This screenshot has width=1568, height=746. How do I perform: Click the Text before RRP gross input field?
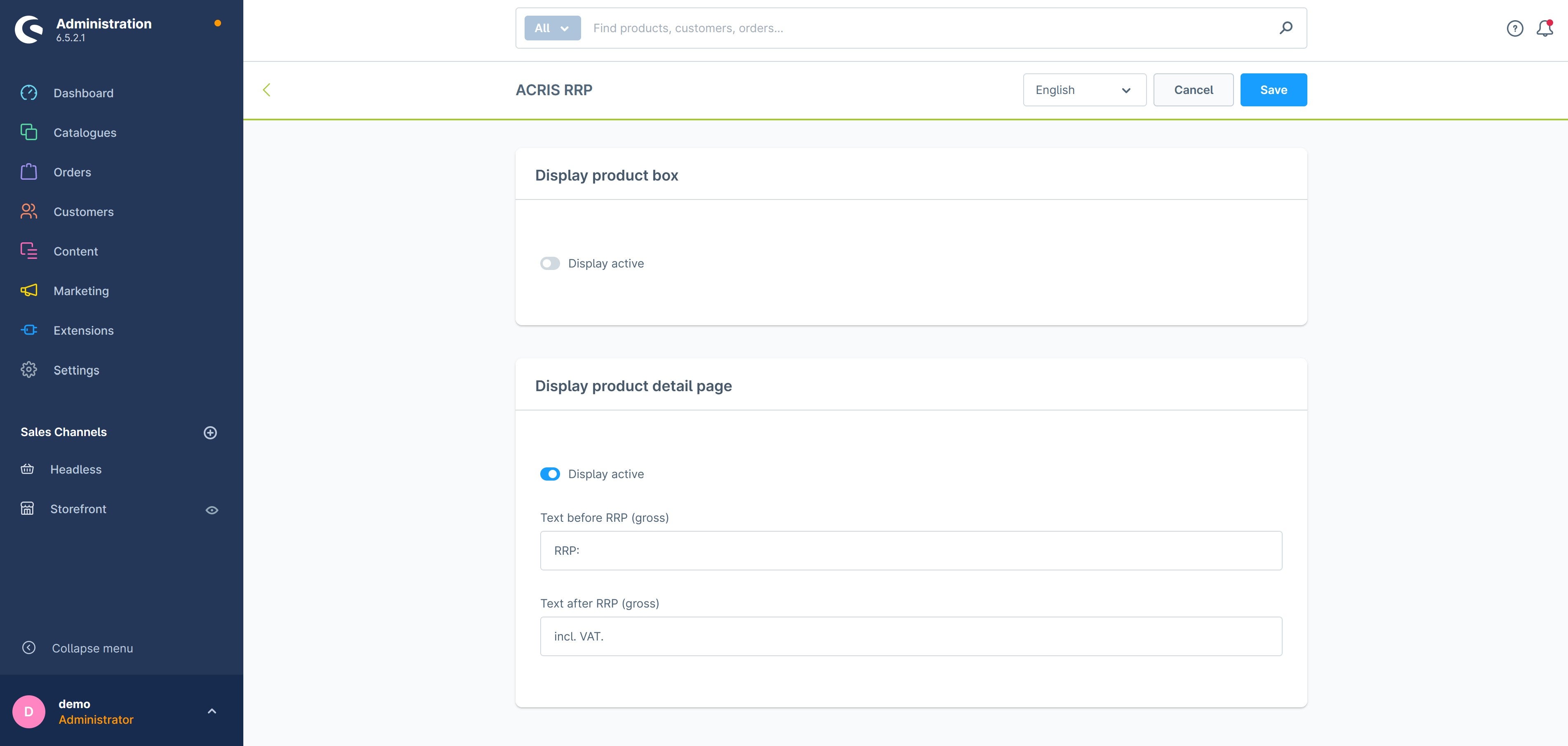tap(911, 550)
